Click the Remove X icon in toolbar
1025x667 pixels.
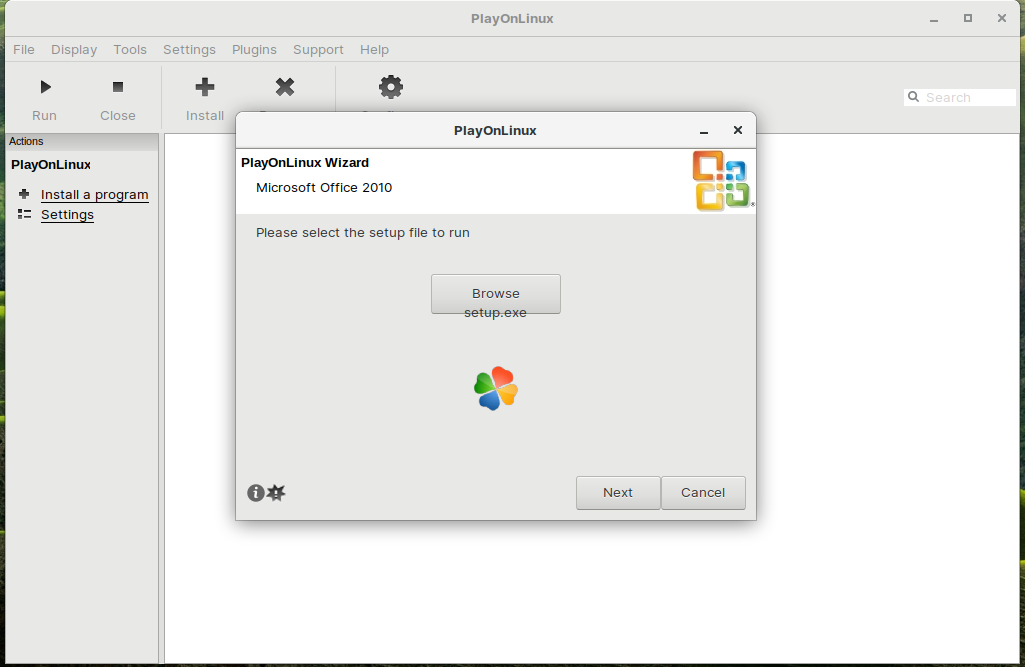click(285, 87)
